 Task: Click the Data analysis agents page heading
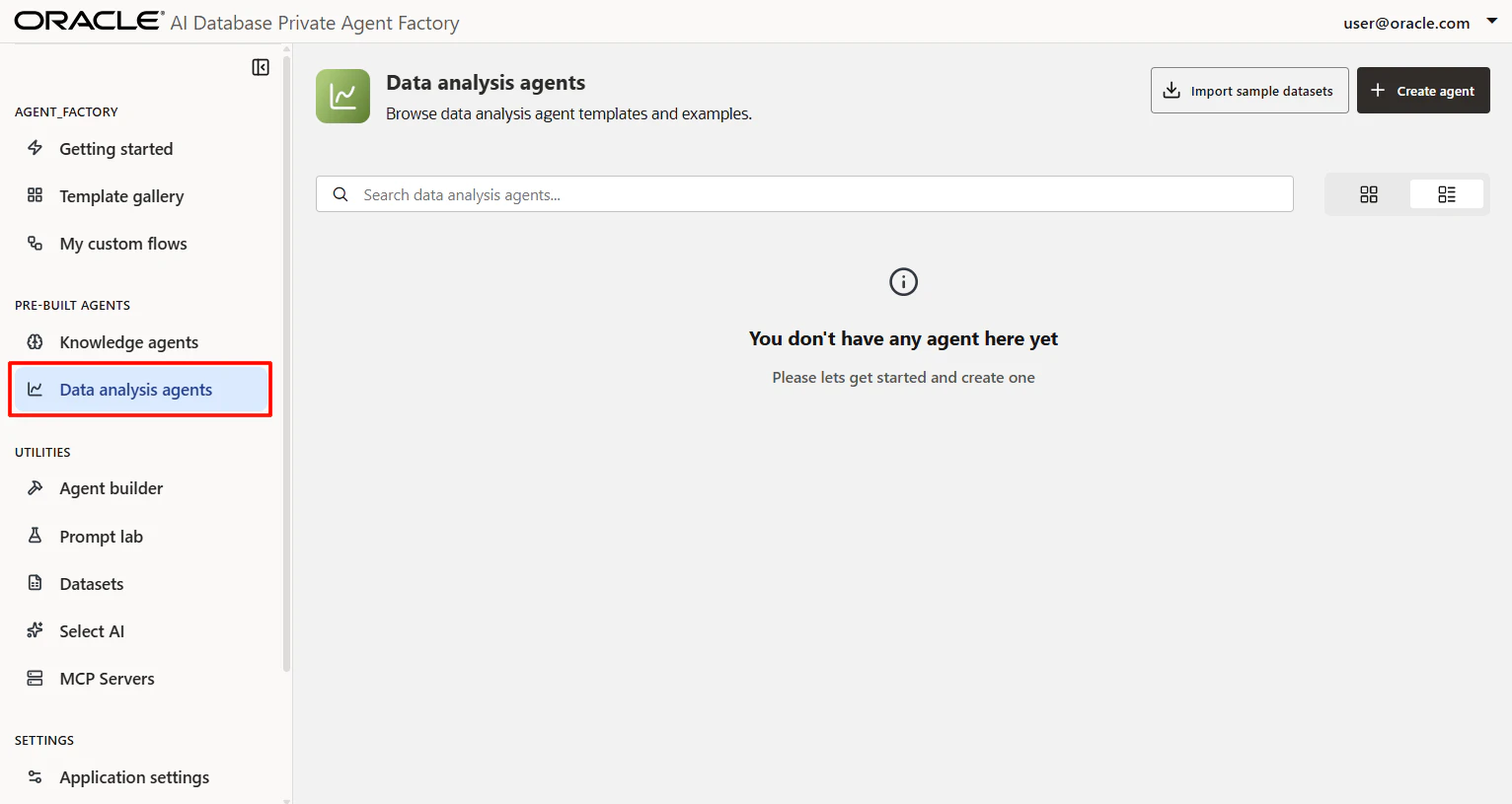tap(486, 83)
